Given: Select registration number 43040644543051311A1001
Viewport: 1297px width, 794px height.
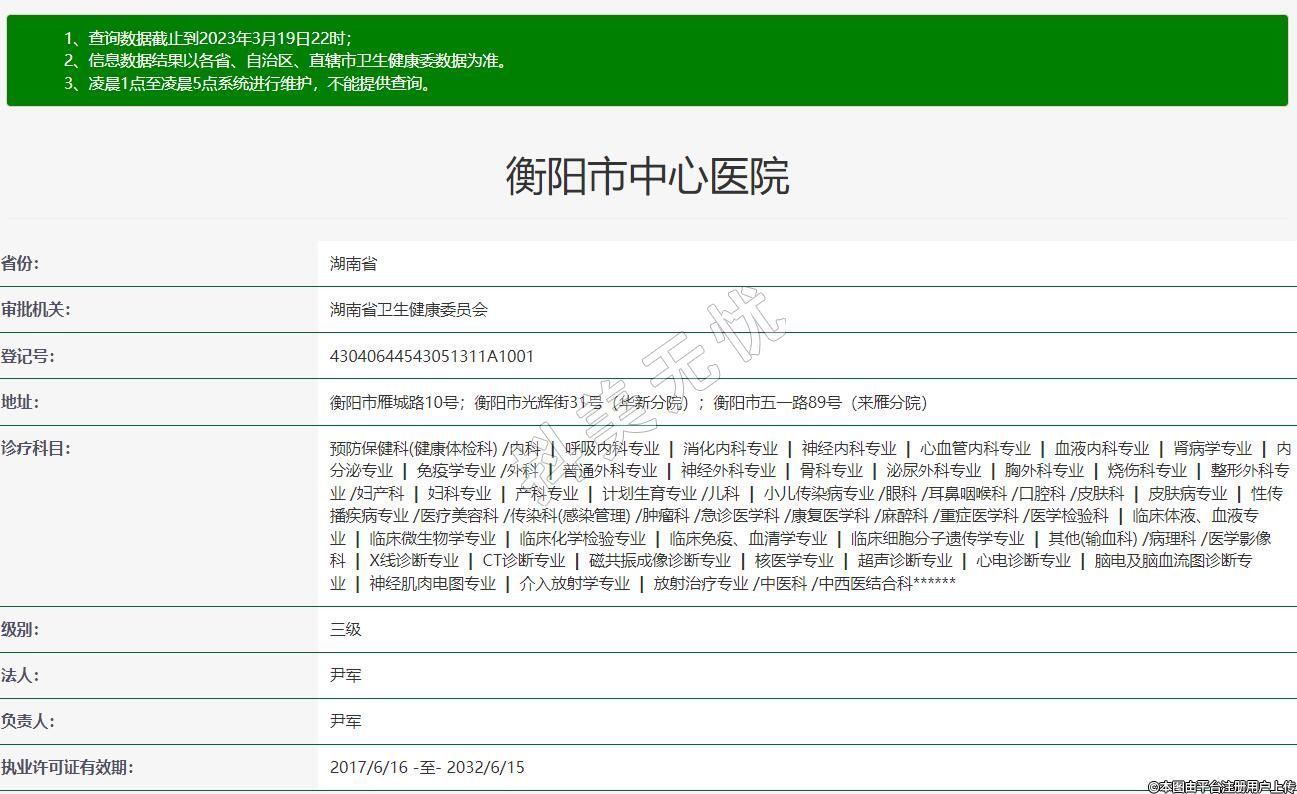Looking at the screenshot, I should pyautogui.click(x=432, y=356).
